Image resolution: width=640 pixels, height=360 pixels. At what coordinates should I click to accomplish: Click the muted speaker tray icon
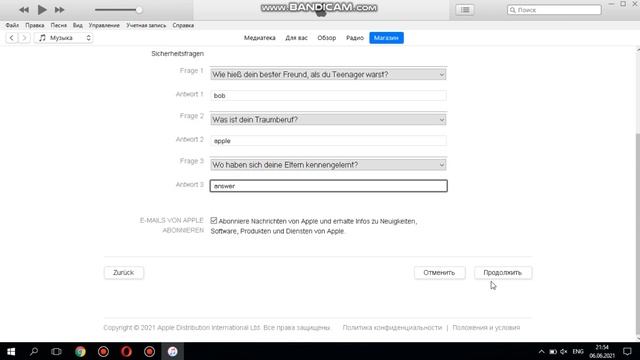(564, 351)
